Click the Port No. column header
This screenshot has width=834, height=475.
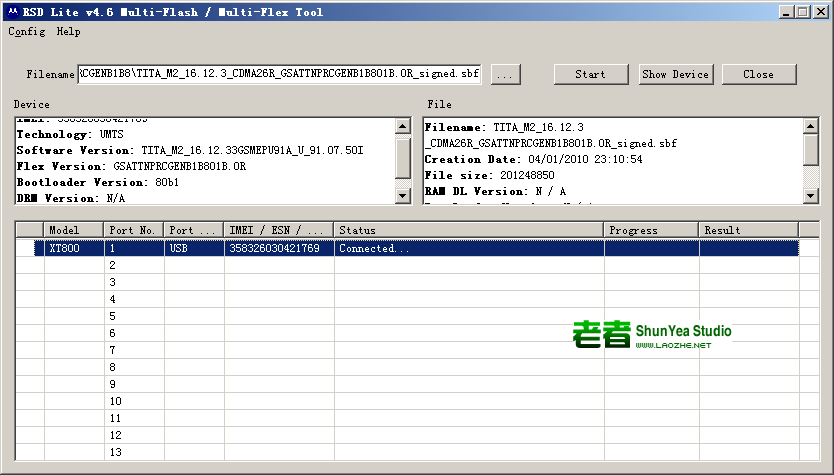[x=134, y=230]
